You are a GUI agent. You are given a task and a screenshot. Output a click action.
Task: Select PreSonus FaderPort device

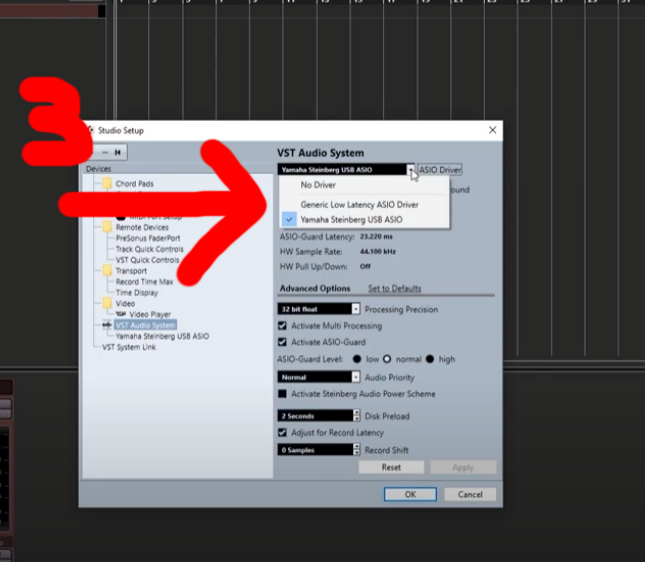pos(148,238)
